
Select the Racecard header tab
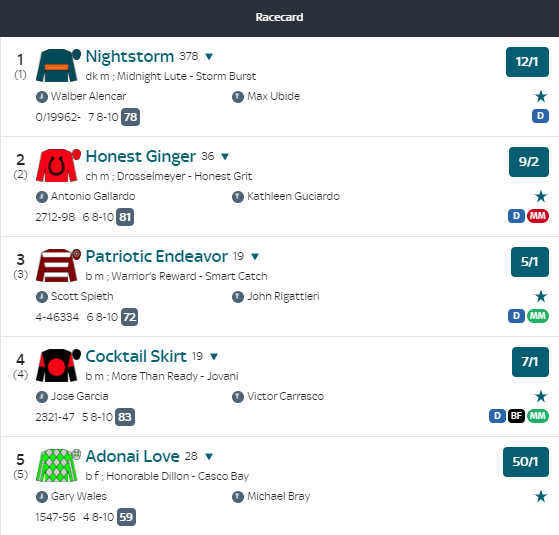pos(280,17)
